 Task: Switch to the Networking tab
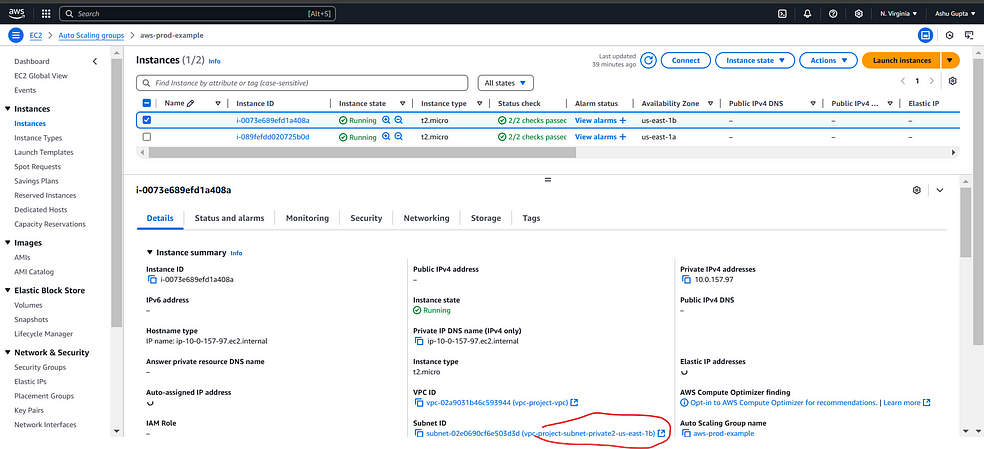(x=426, y=218)
